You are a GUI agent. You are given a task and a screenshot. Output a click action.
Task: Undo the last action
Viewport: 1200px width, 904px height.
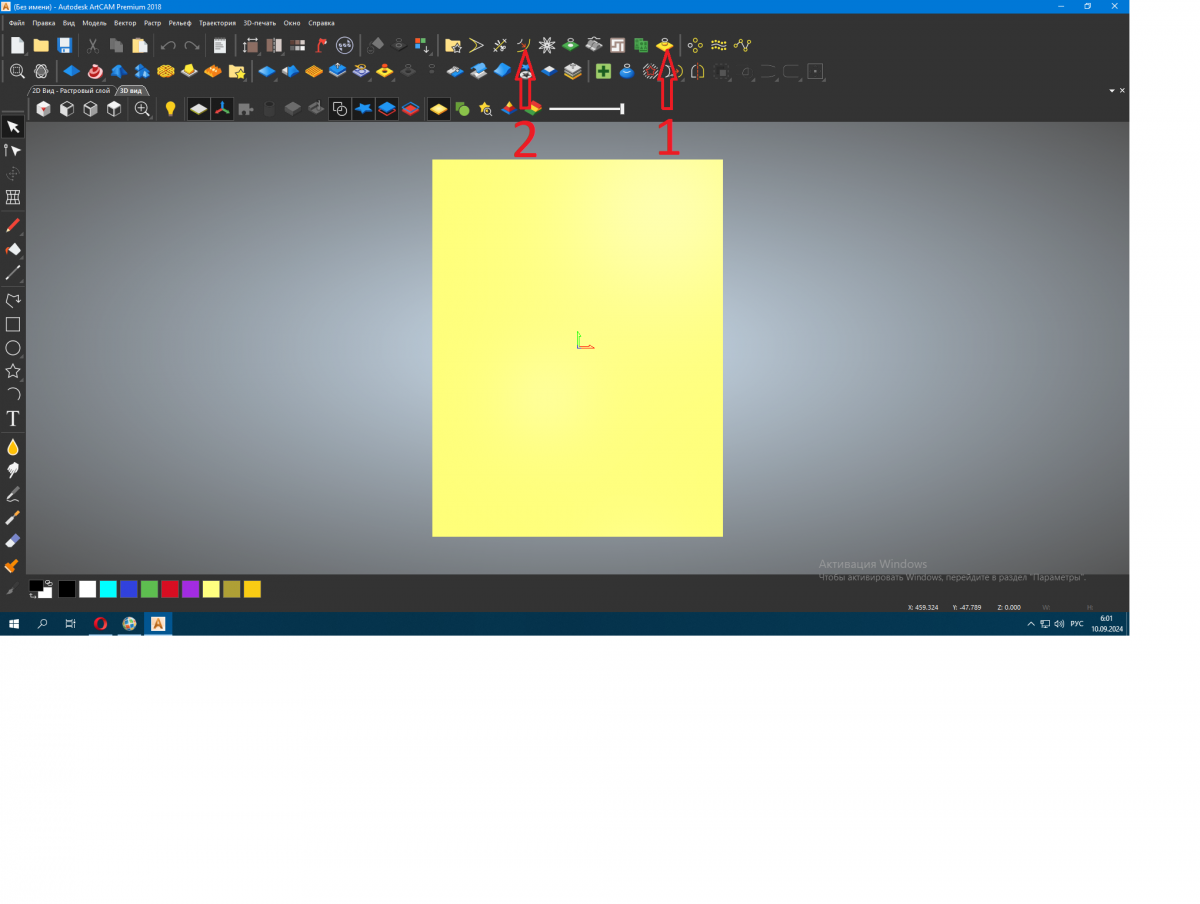point(168,45)
